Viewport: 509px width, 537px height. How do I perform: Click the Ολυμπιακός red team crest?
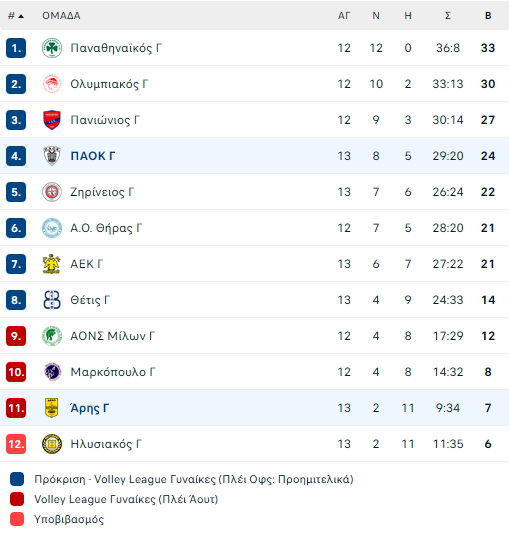coord(52,84)
